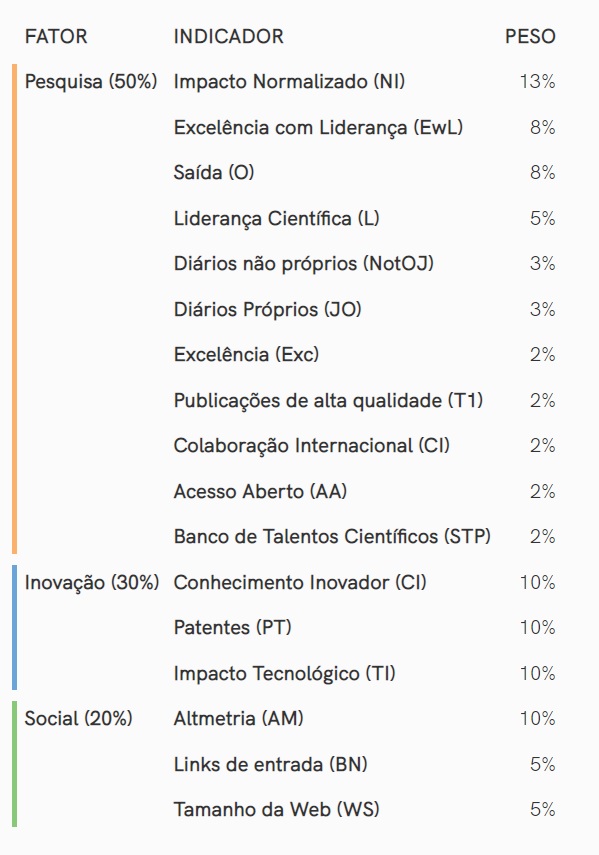The image size is (599, 855).
Task: Click Acesso Aberto (AA) indicator
Action: 260,492
